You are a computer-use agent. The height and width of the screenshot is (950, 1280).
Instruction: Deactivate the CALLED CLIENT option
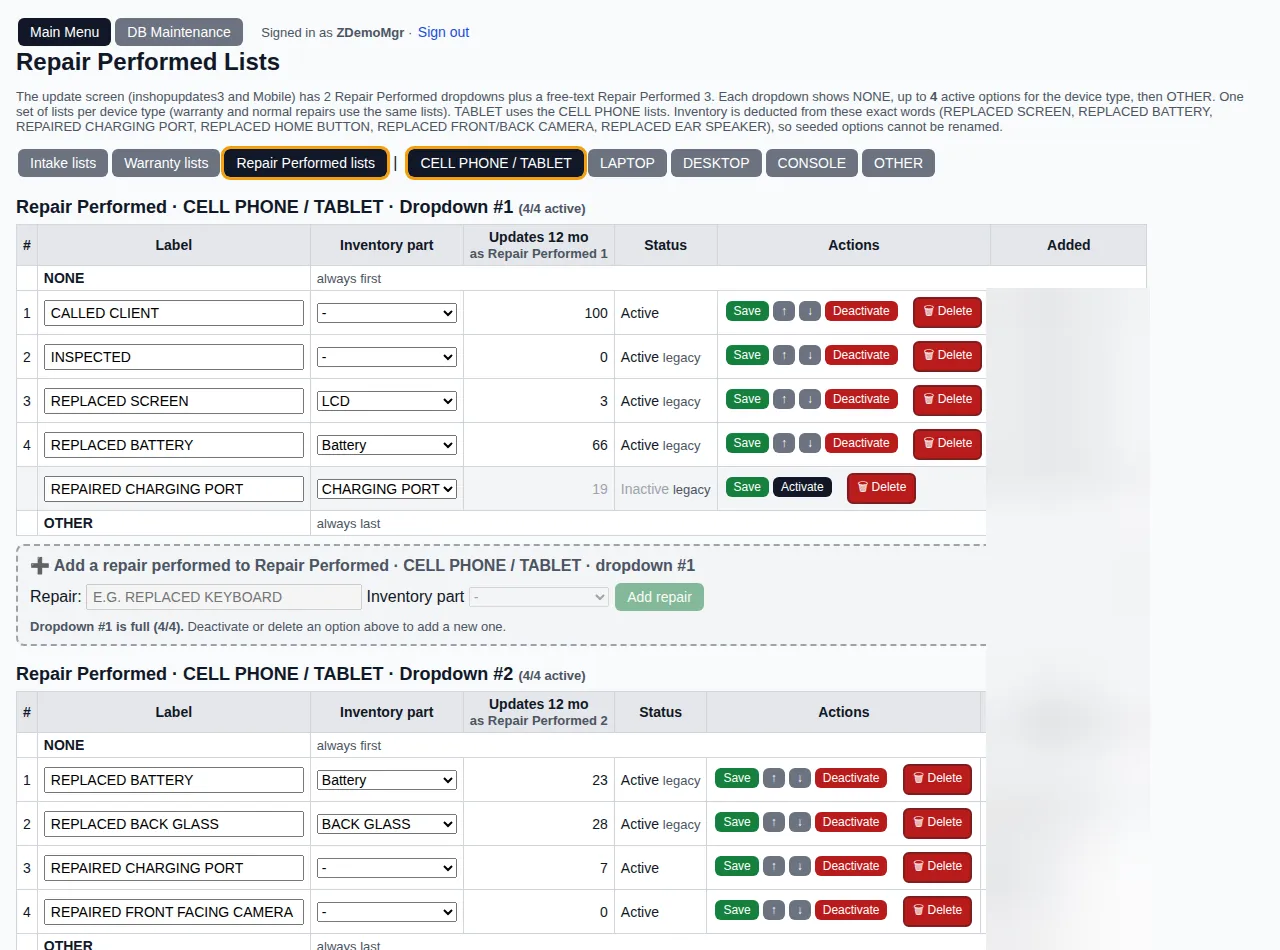coord(861,311)
